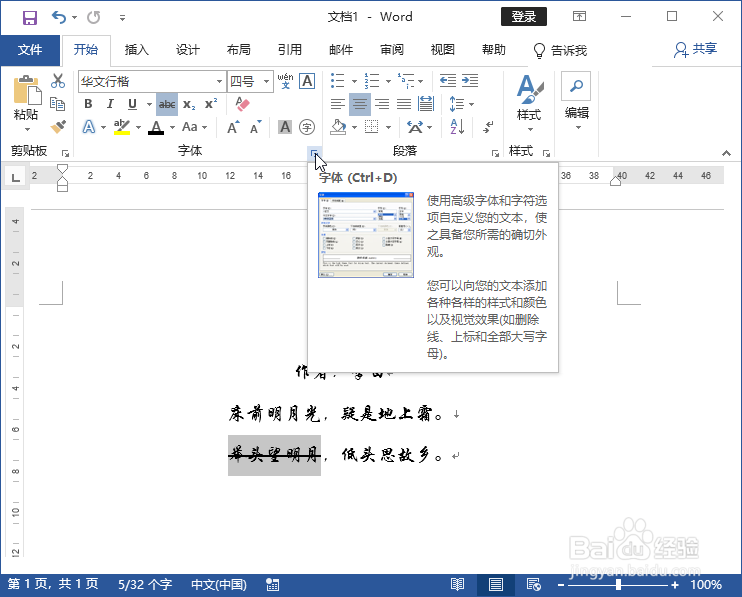Apply the black font color
The height and width of the screenshot is (597, 742).
coord(156,127)
